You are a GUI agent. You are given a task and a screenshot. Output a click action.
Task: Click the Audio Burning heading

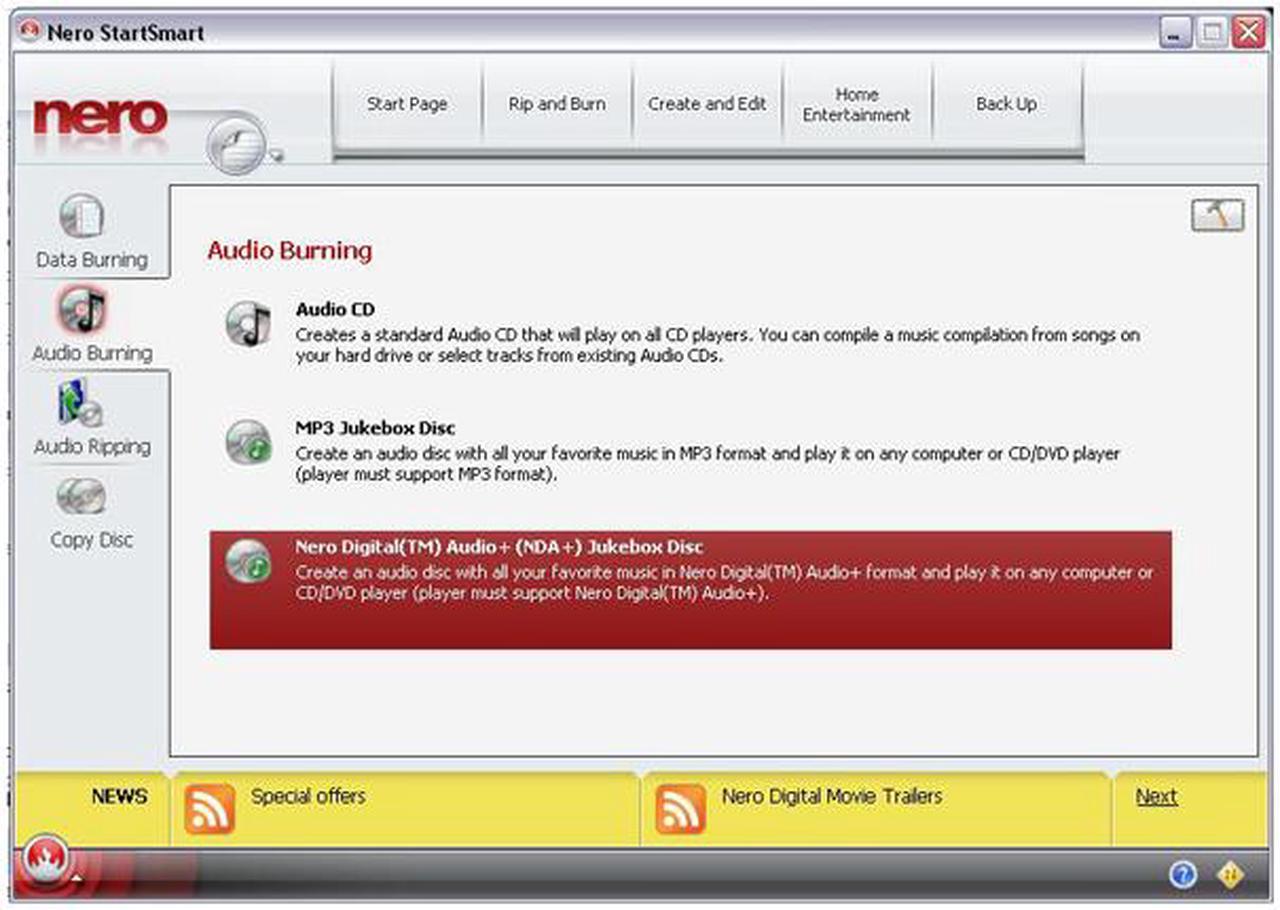click(x=289, y=250)
